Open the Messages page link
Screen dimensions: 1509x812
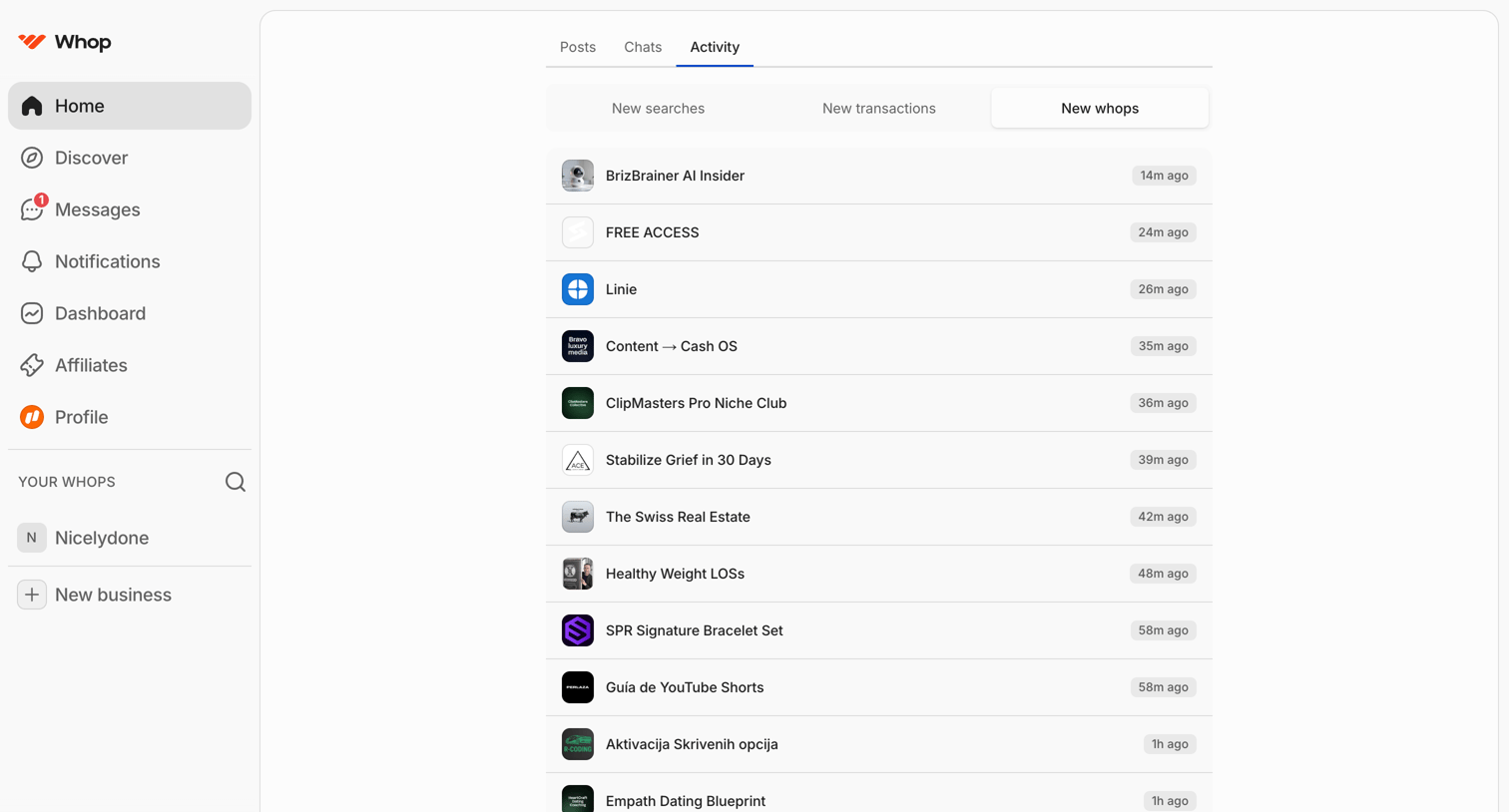point(130,209)
